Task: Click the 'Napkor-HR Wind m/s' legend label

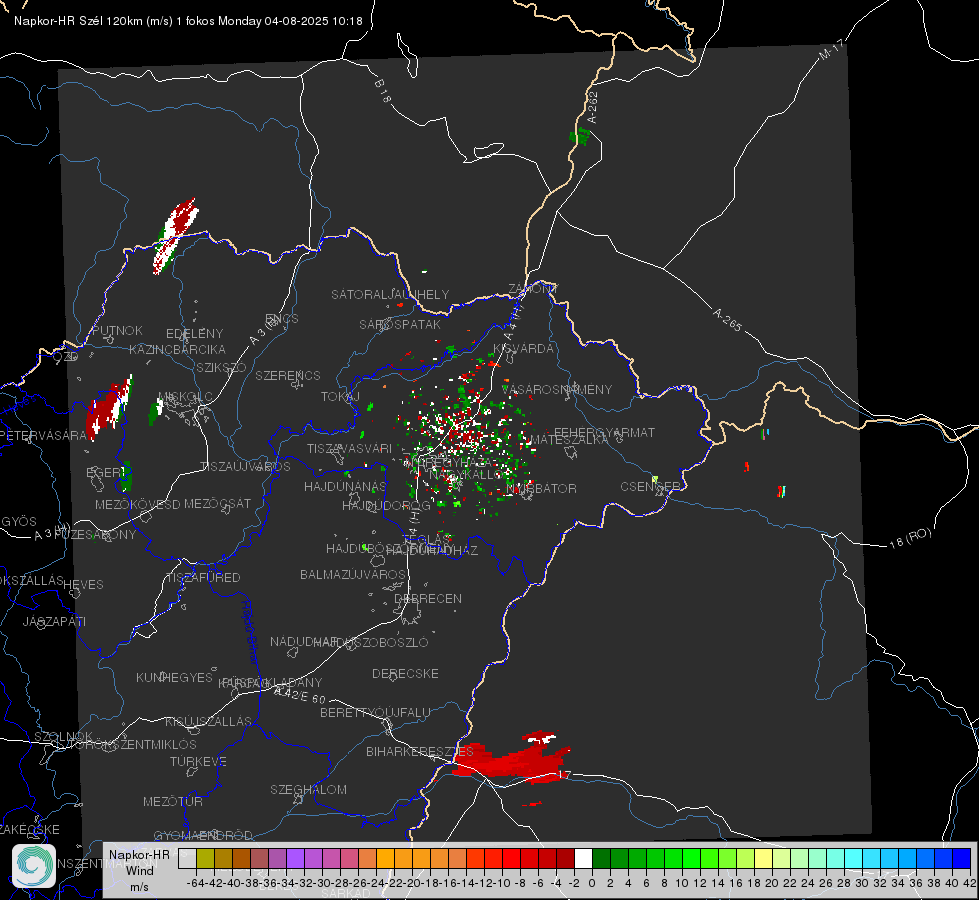Action: tap(139, 871)
